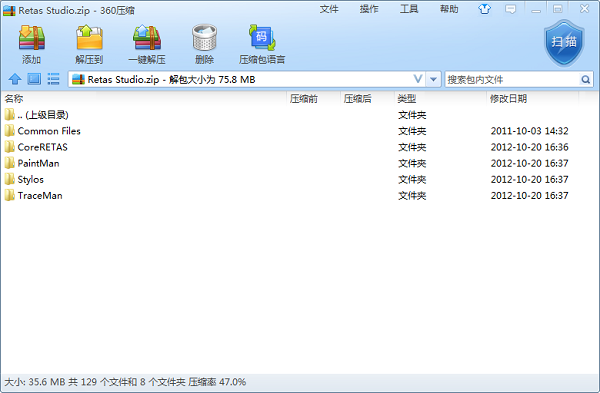Go up one level with blue arrow
600x393 pixels.
pos(15,79)
